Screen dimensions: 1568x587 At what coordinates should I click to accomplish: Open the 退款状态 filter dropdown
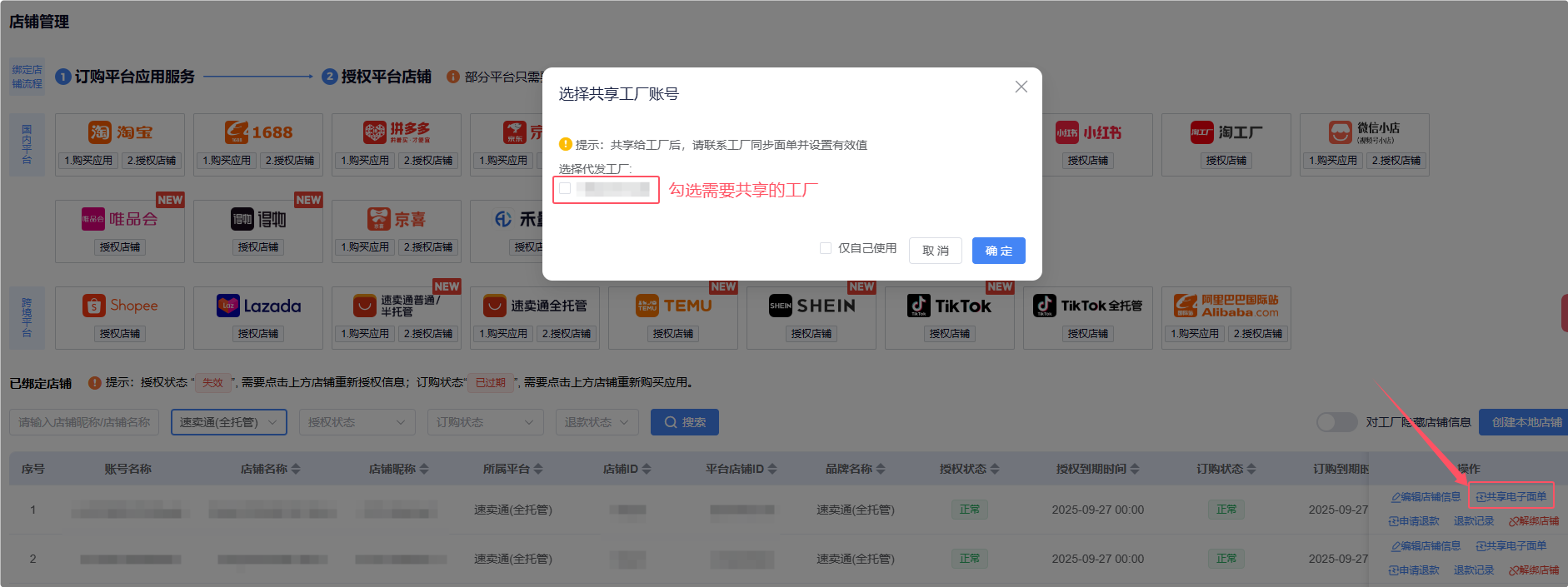click(597, 422)
